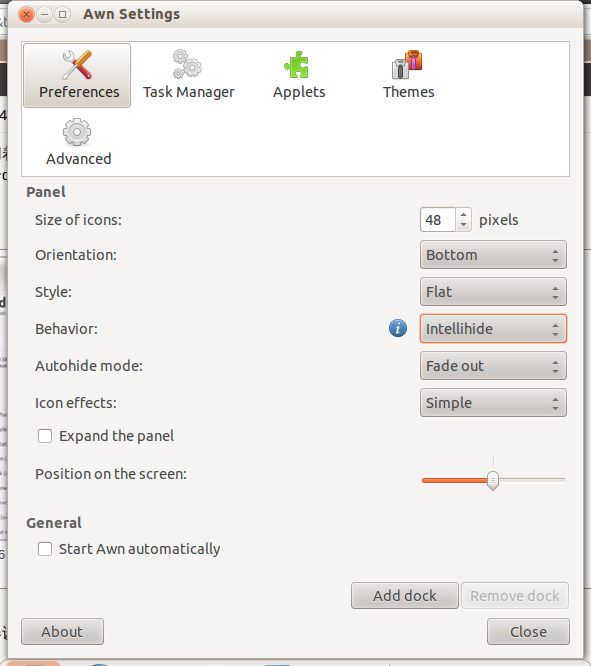This screenshot has height=666, width=591.
Task: Click the Close button at bottom right
Action: click(x=528, y=632)
